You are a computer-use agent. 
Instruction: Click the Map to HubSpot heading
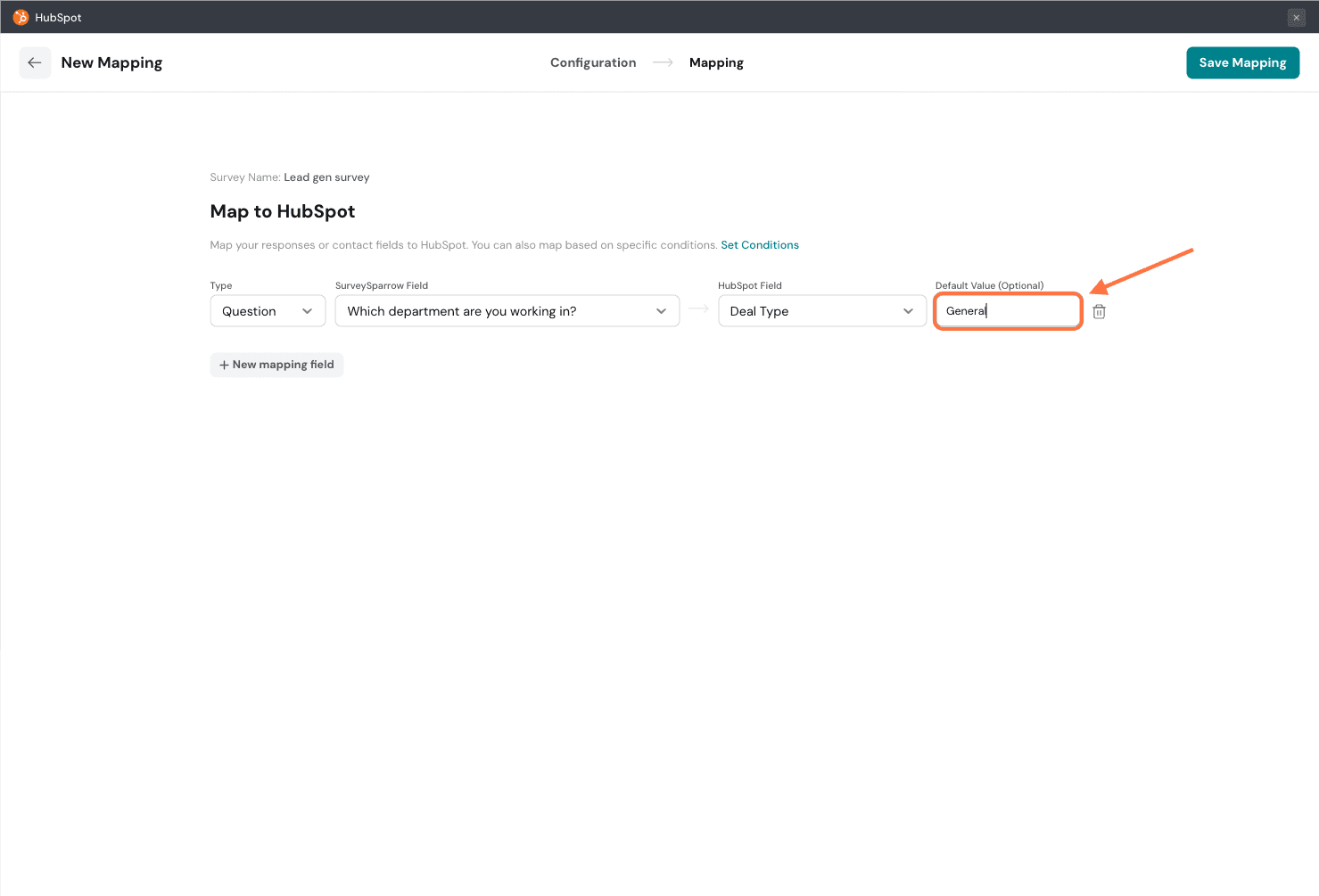pos(283,211)
